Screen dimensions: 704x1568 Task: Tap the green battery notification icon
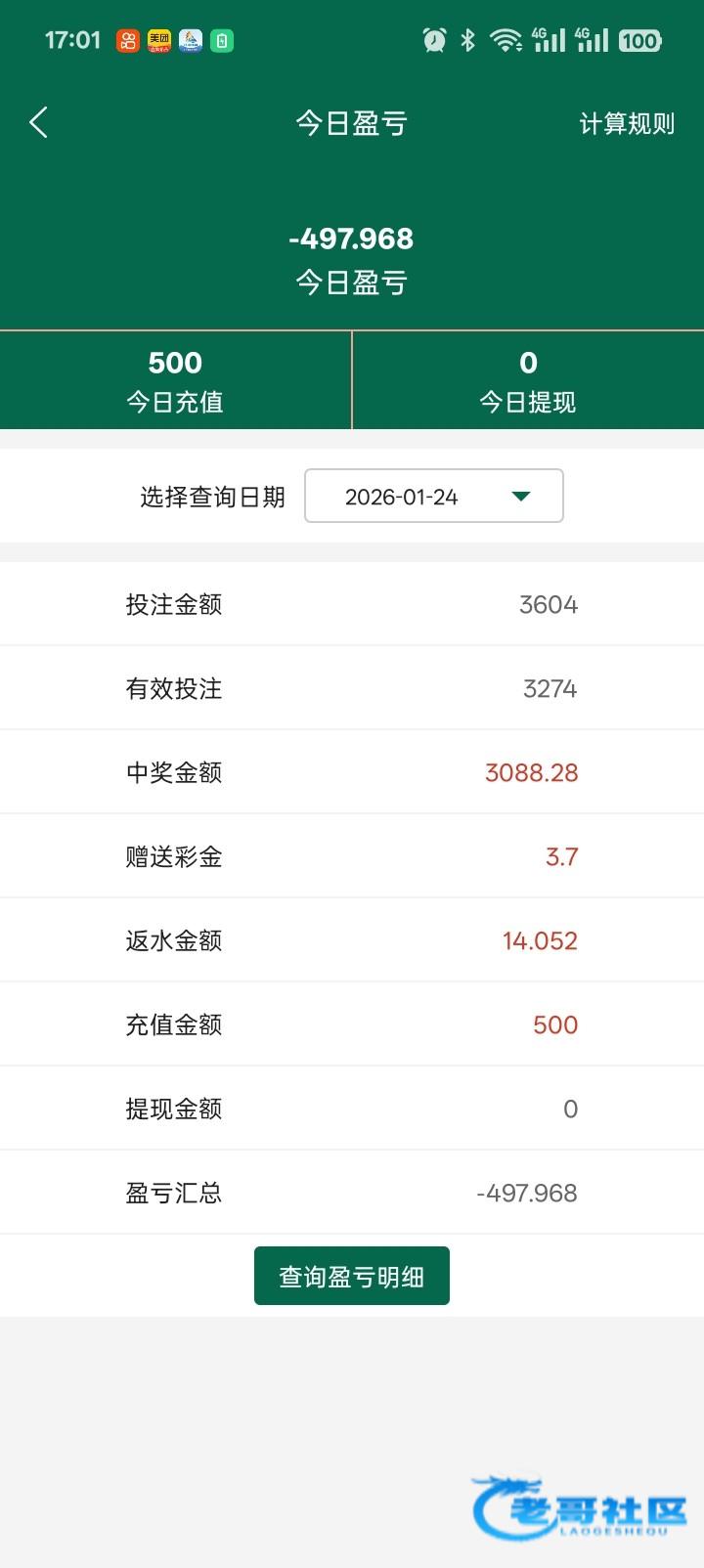222,40
